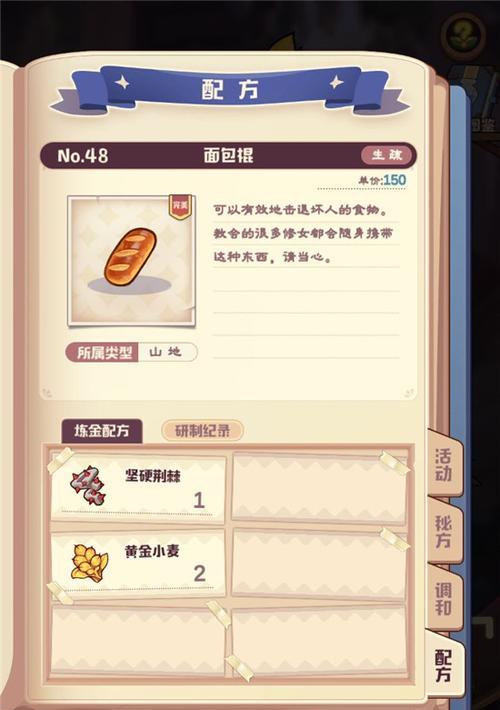Open the 调和 side bookmark tab
Image resolution: width=500 pixels, height=710 pixels.
444,599
